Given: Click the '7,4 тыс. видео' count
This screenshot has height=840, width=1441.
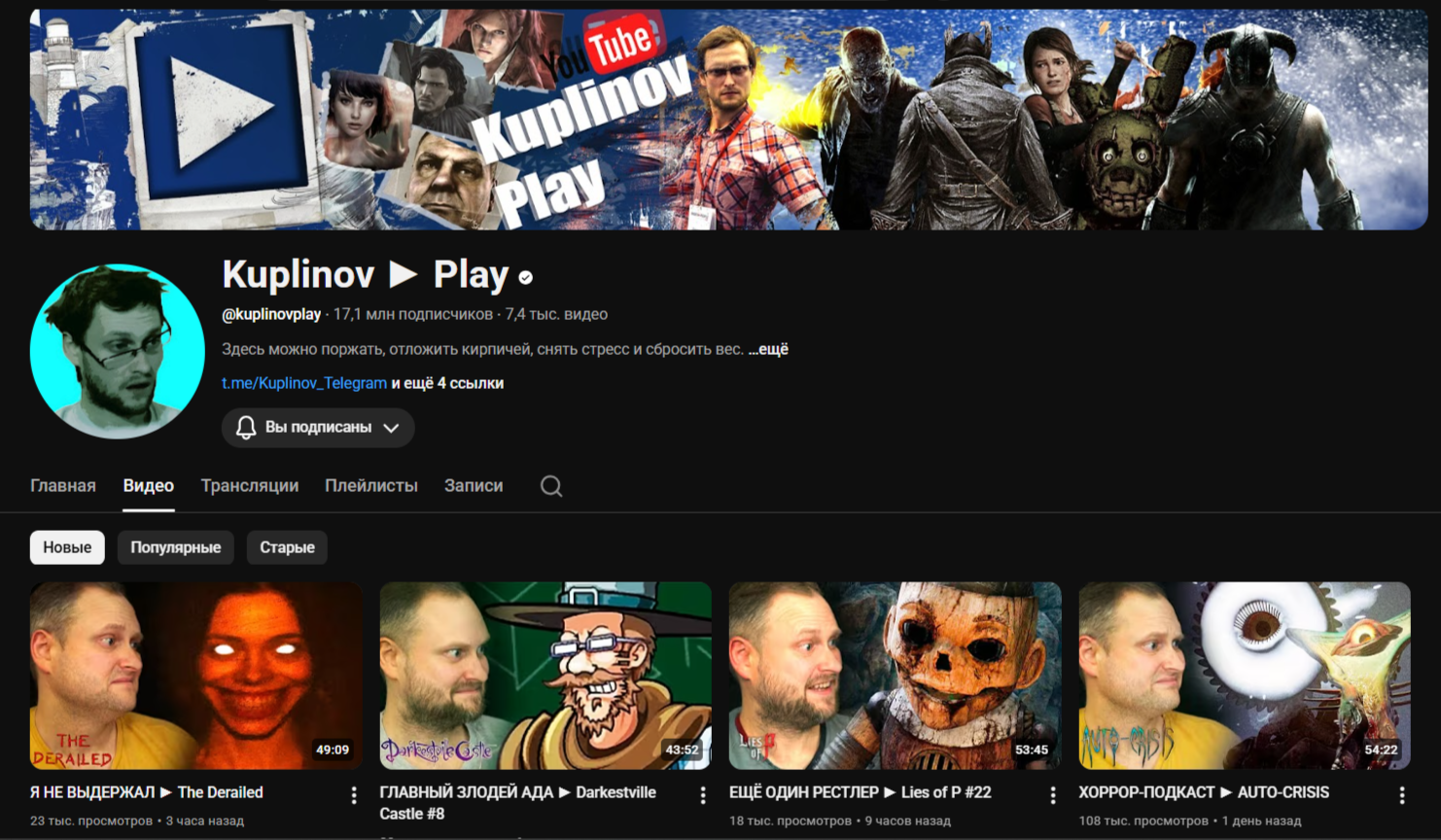Looking at the screenshot, I should point(556,314).
